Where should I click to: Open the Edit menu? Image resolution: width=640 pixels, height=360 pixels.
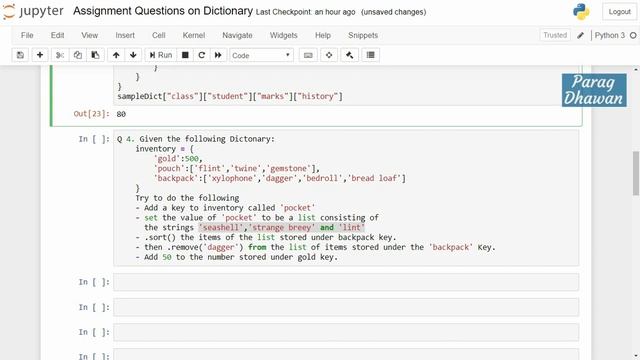pyautogui.click(x=58, y=36)
